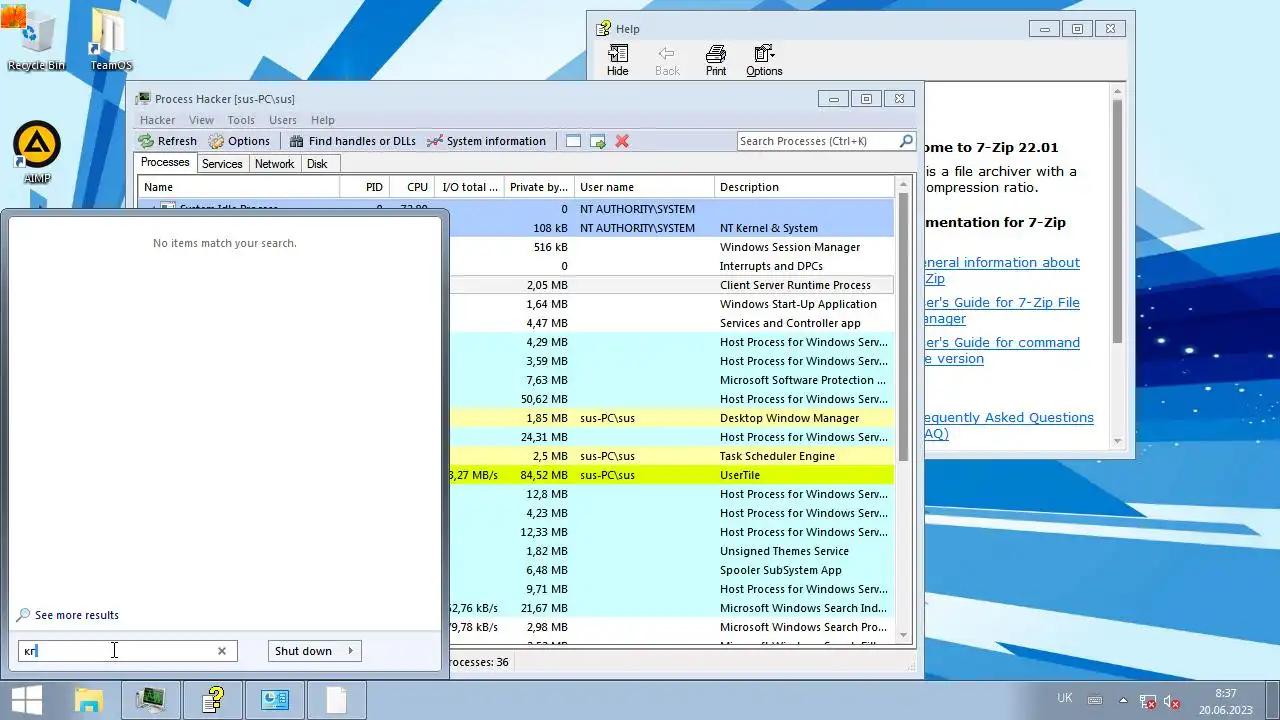This screenshot has height=720, width=1280.
Task: Click the magnifier in Search Processes box
Action: tap(906, 141)
